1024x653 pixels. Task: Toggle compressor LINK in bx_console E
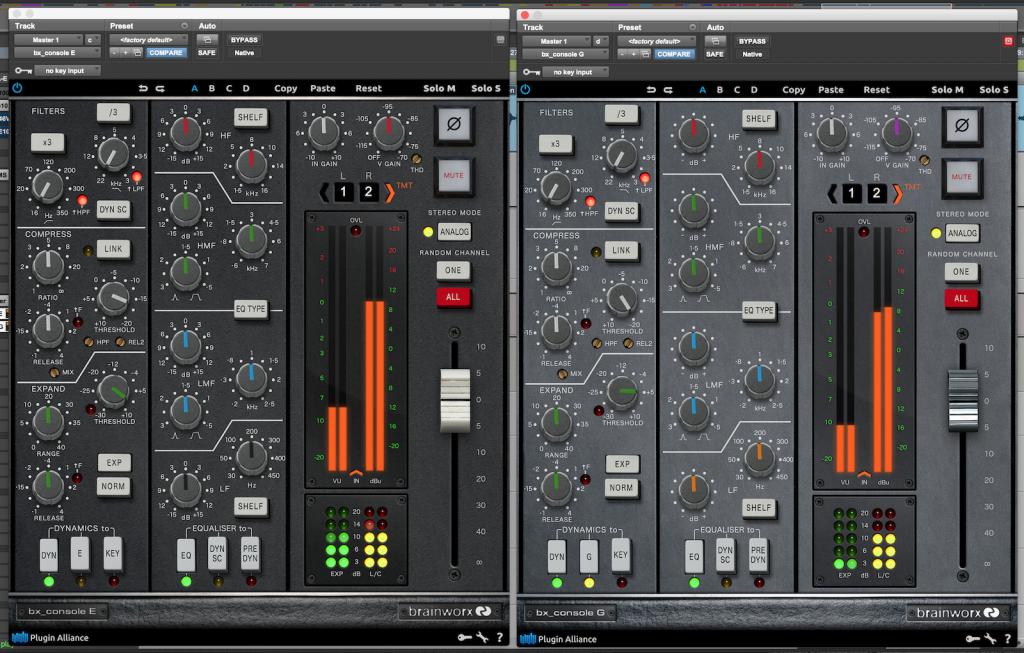pos(113,249)
